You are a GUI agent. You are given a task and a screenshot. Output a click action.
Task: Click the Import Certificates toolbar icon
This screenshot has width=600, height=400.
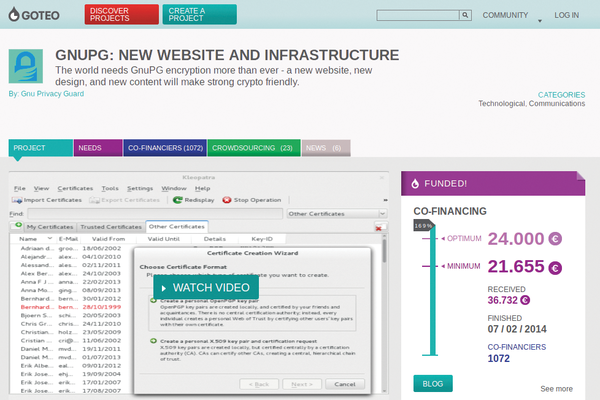[x=17, y=200]
